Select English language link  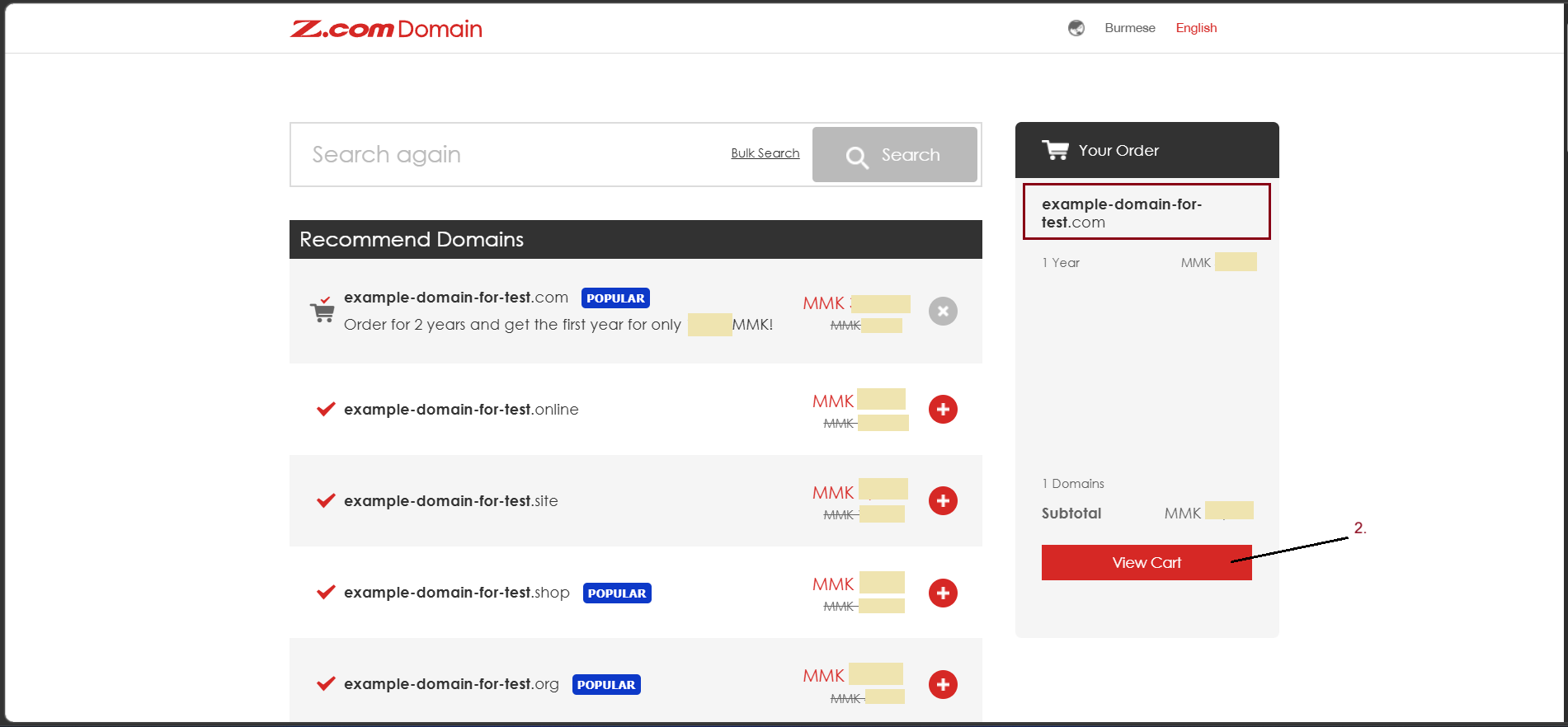[x=1196, y=28]
